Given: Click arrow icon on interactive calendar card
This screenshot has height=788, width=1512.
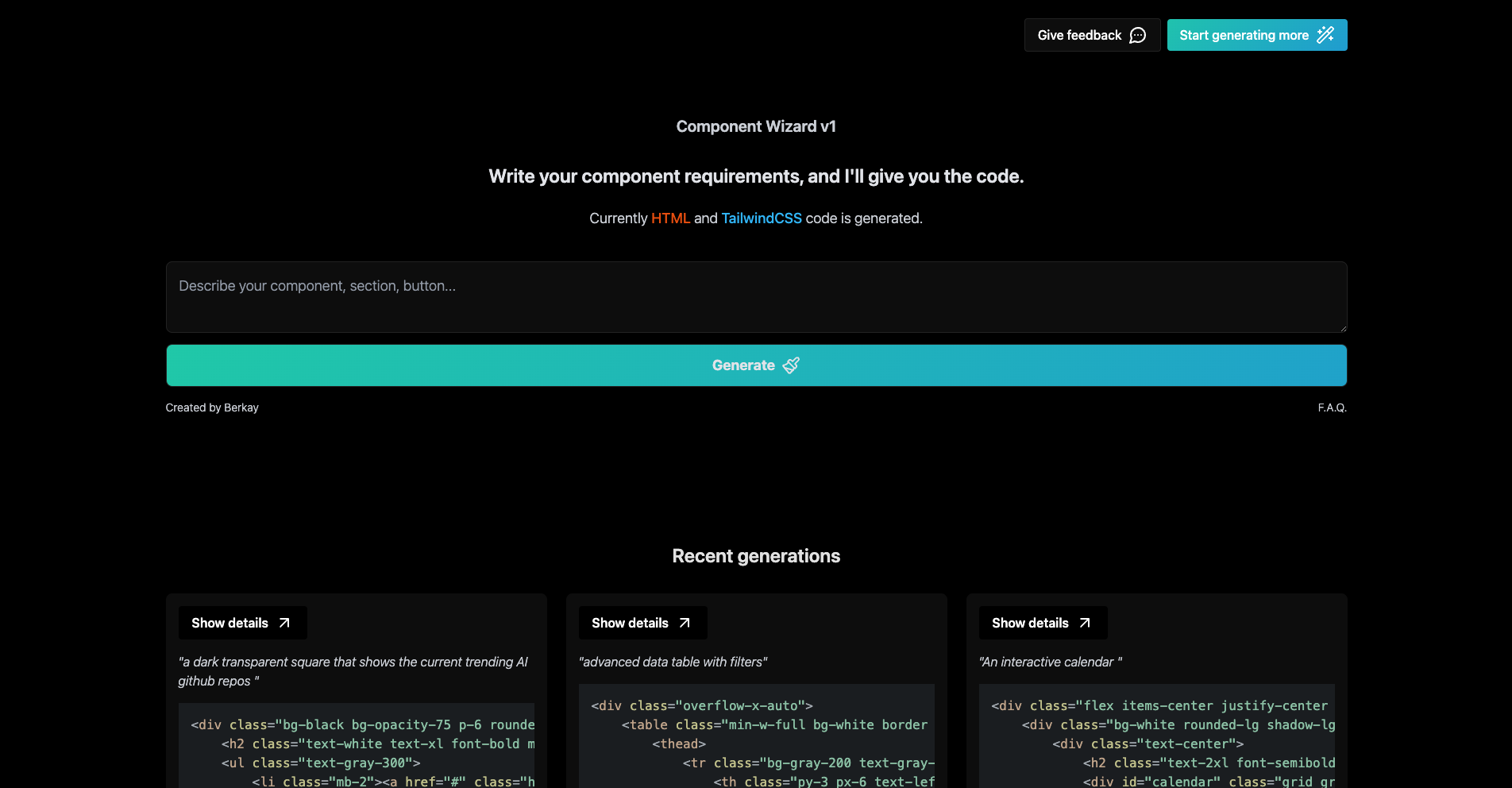Looking at the screenshot, I should click(x=1085, y=623).
